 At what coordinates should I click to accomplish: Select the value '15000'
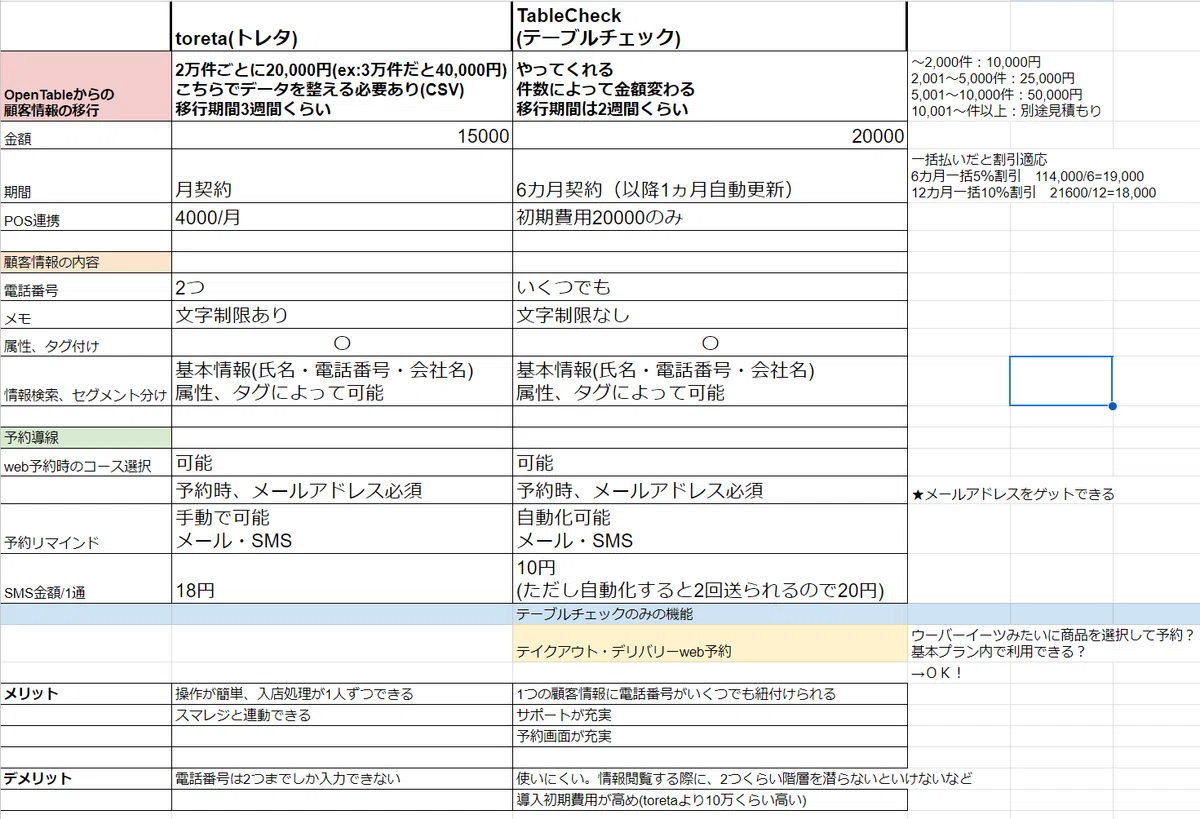341,136
